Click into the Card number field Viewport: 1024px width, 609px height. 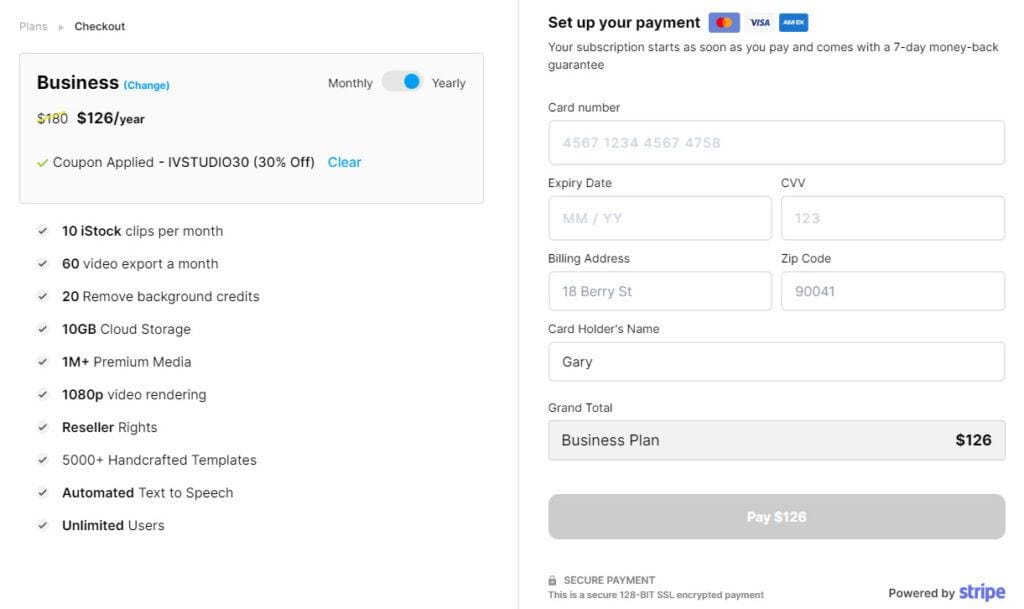776,142
